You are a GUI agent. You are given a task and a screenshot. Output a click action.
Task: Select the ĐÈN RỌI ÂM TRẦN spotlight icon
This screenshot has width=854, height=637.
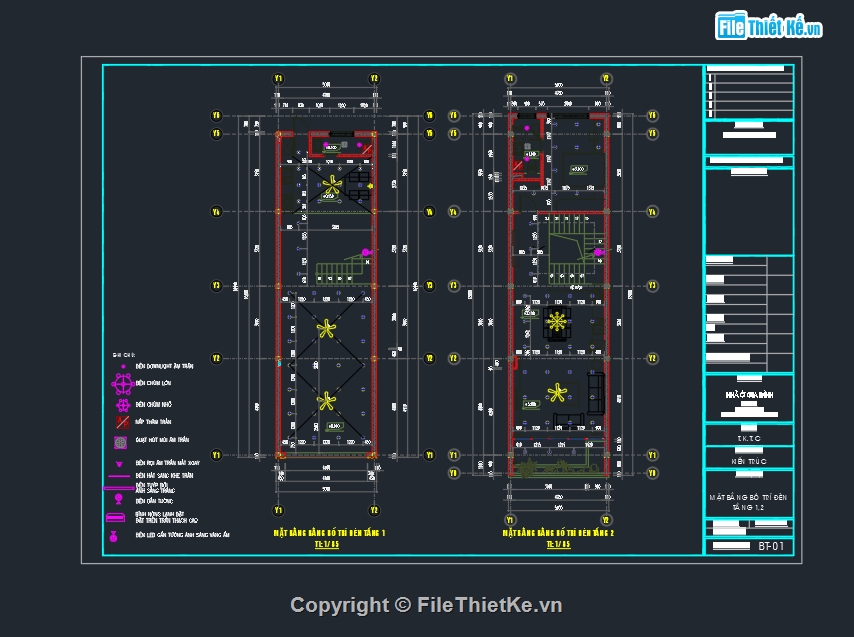119,464
